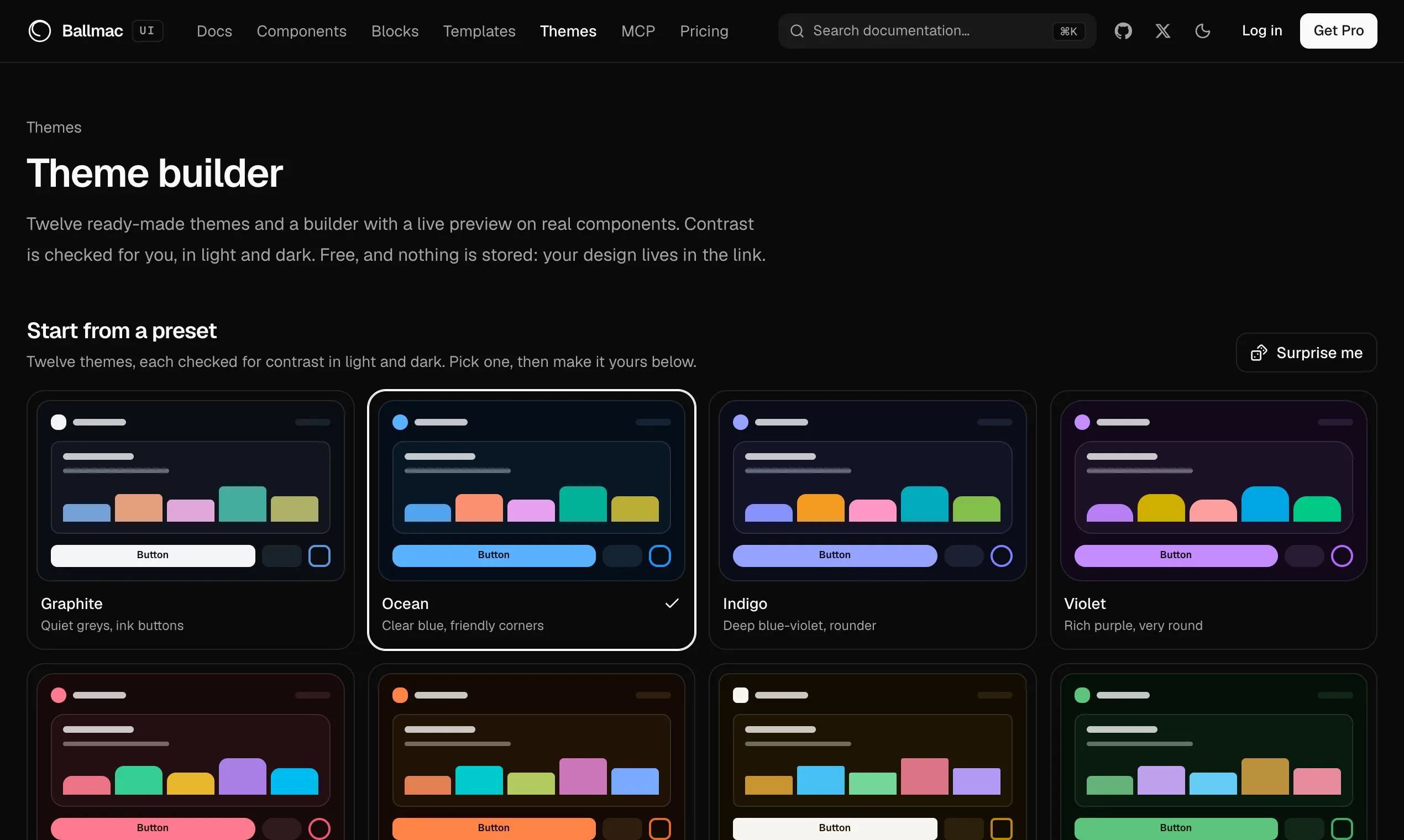Go to the Blocks page
This screenshot has width=1404, height=840.
pos(395,30)
